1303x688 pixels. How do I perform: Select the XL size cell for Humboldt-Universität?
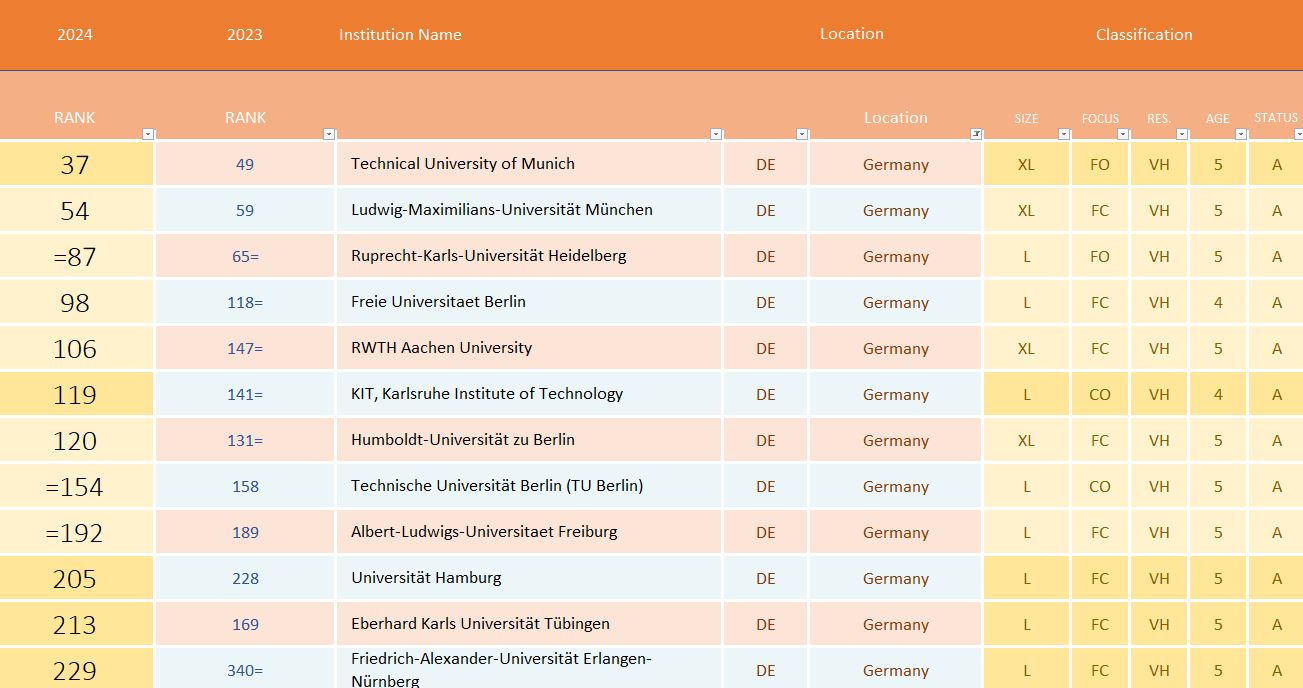pos(1026,441)
